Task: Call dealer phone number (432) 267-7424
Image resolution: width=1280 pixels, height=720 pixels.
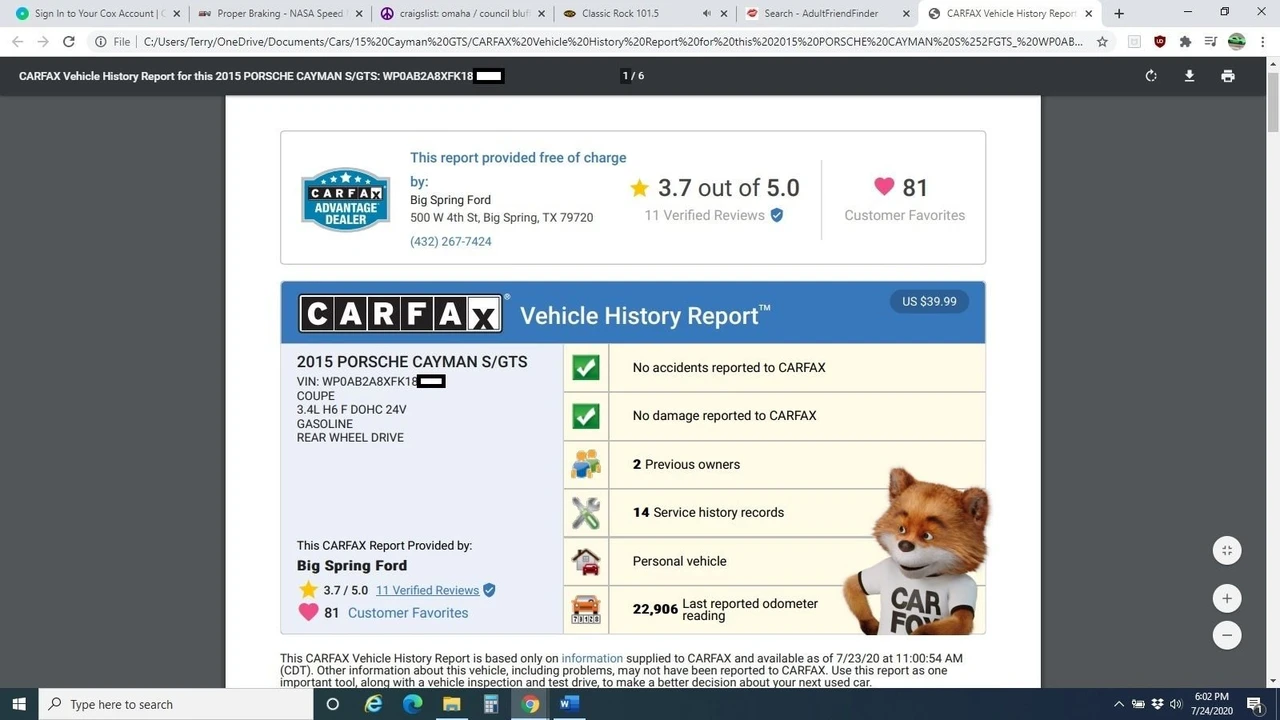Action: point(451,241)
